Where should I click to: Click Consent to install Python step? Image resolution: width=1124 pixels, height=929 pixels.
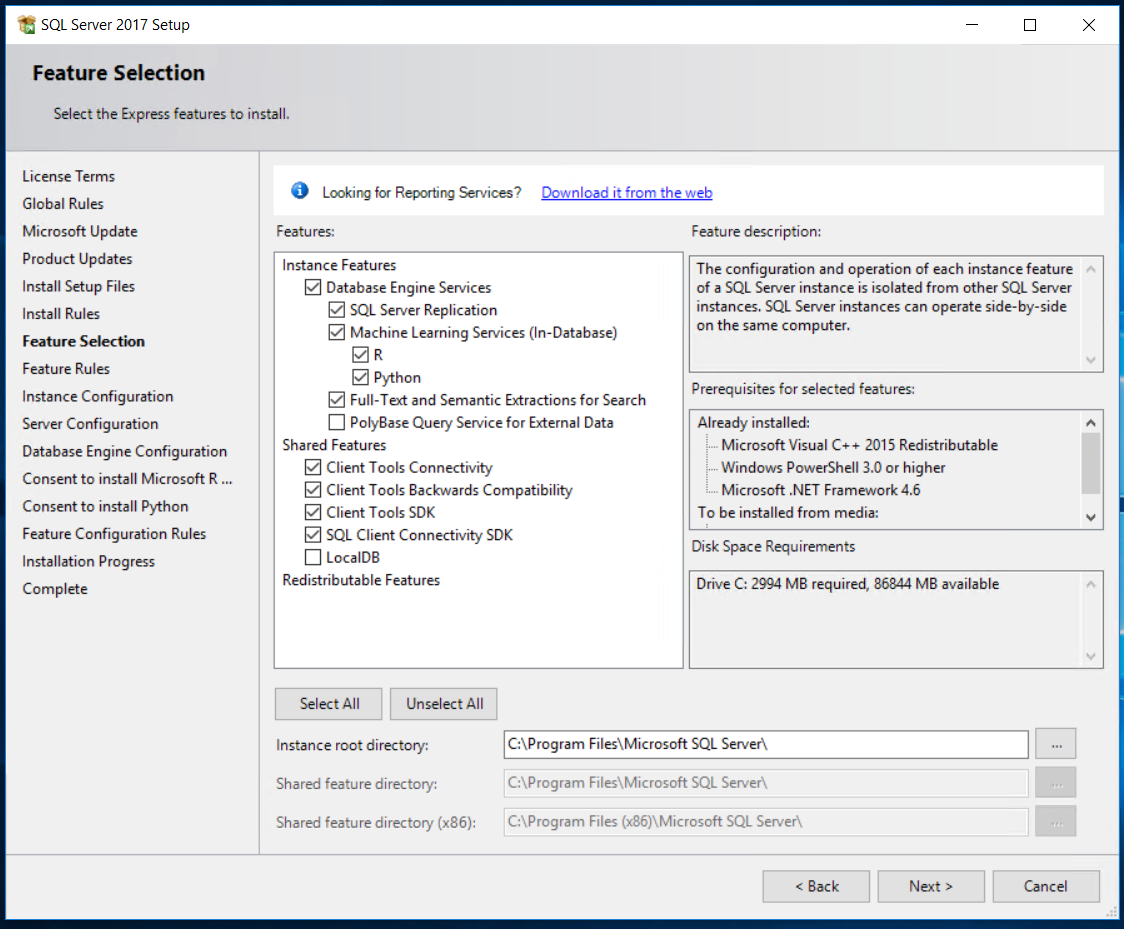click(x=105, y=506)
